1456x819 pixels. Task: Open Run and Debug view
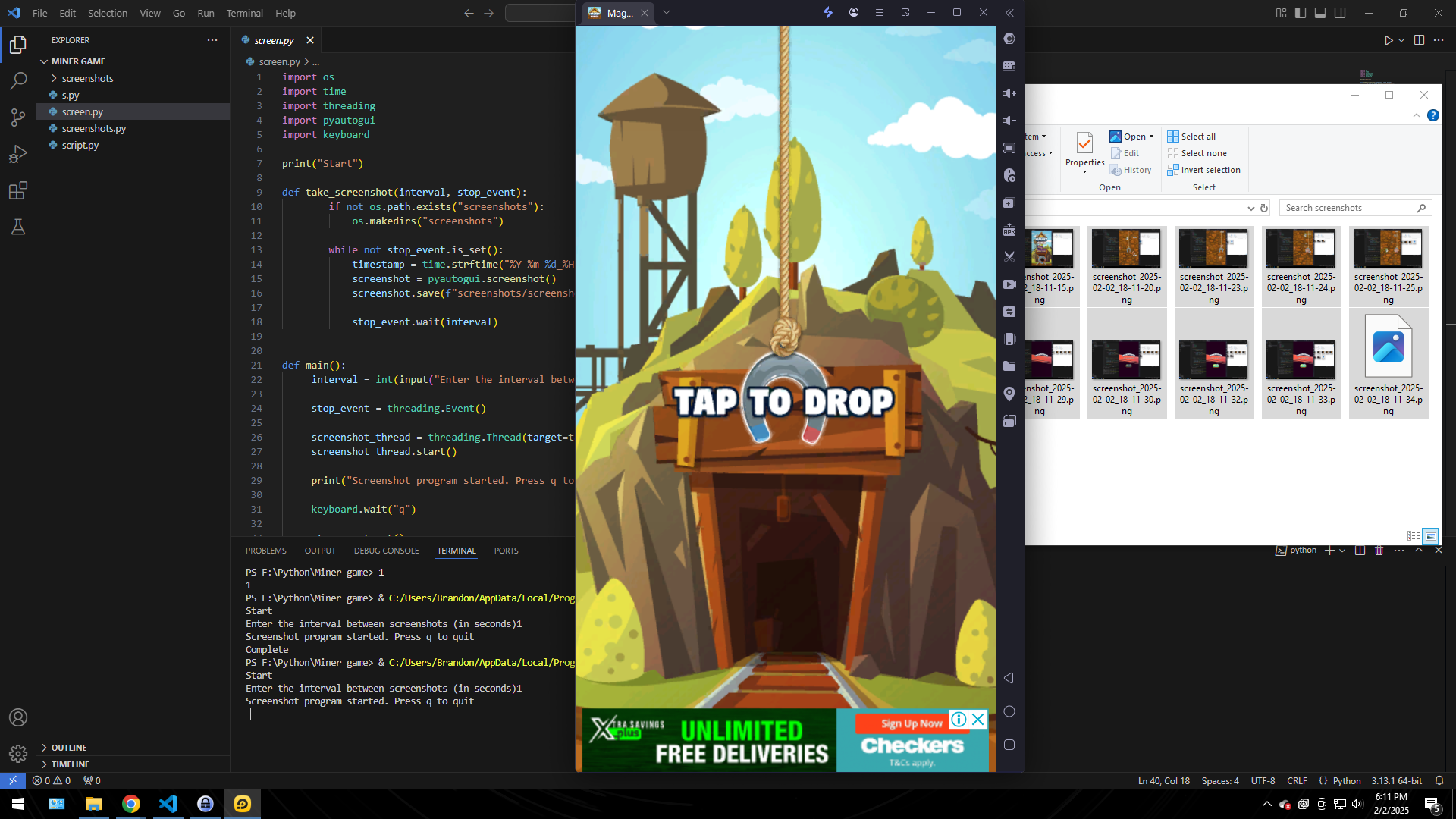tap(18, 154)
